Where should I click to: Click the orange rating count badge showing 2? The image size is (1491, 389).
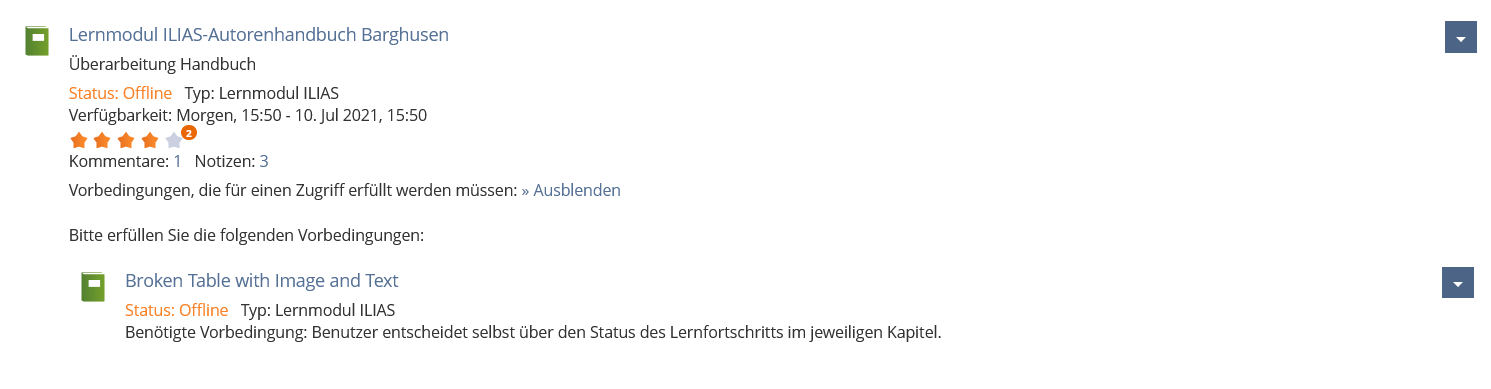tap(189, 132)
